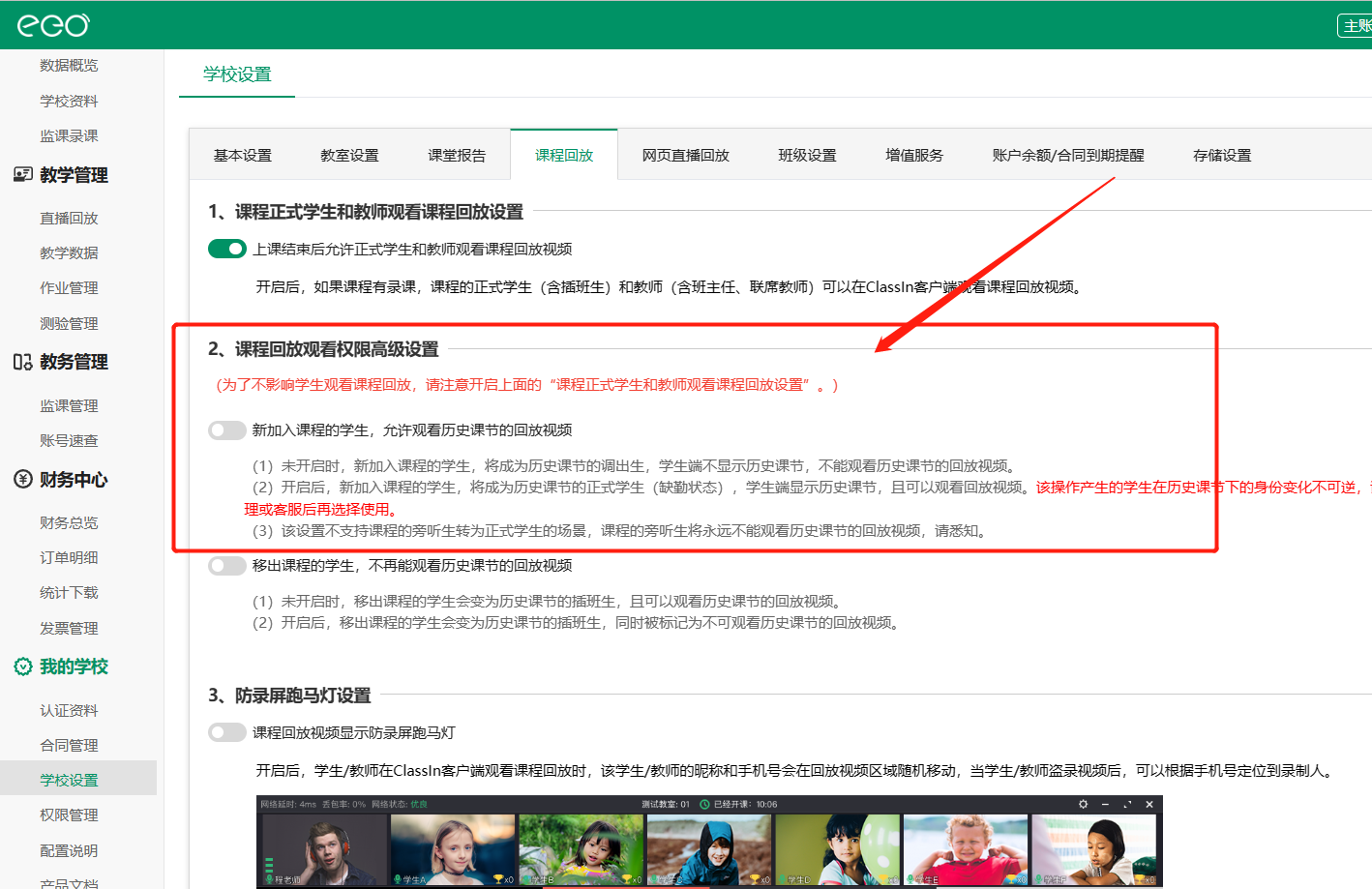This screenshot has width=1372, height=889.
Task: Toggle 上课结束后允许正式学生和教师观看课程回放视频 switch
Action: point(227,249)
